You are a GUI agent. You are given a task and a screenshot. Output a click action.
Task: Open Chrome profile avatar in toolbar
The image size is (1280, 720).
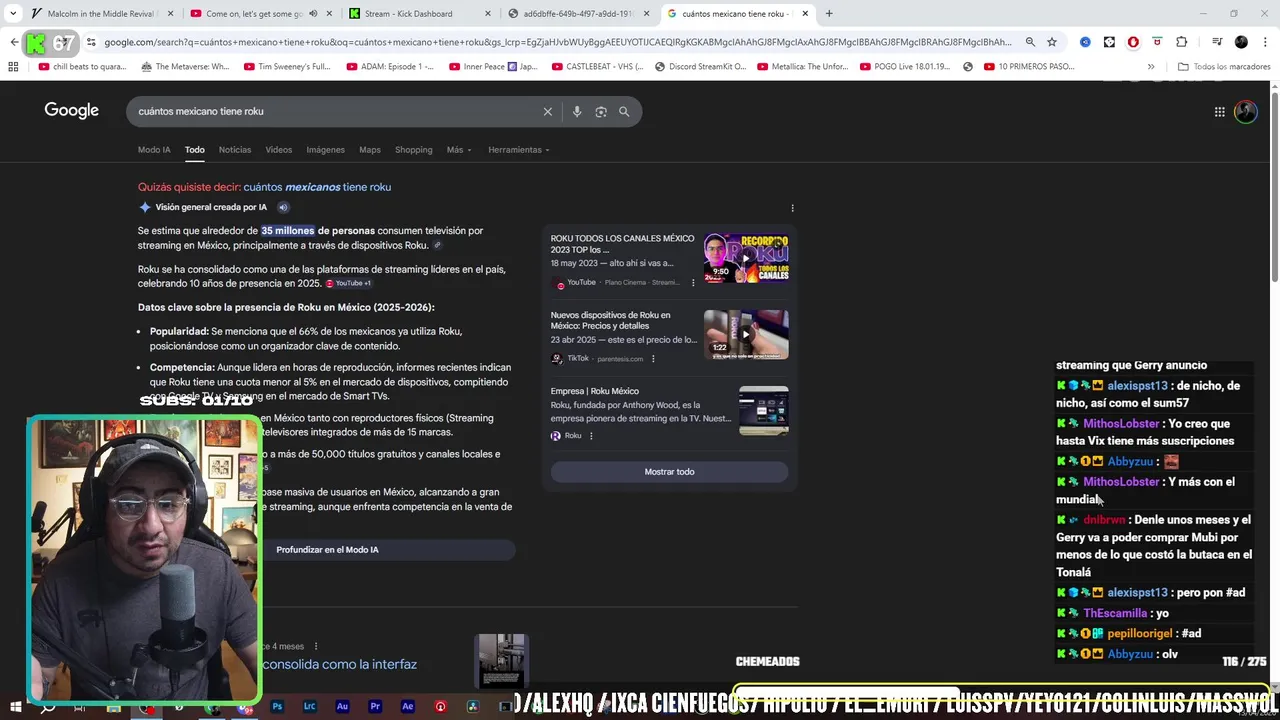[1241, 42]
